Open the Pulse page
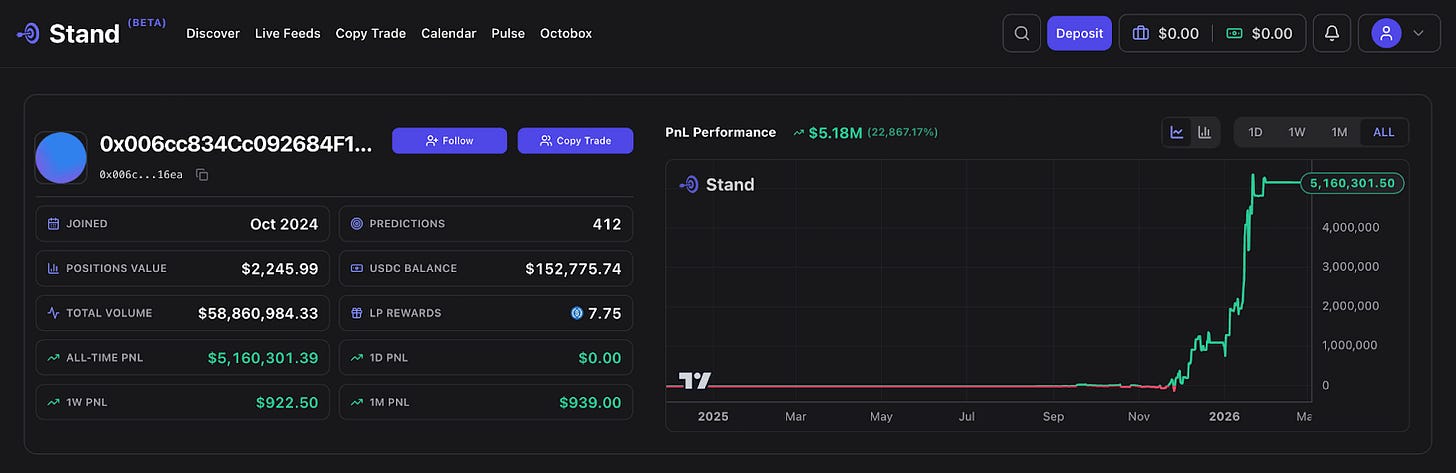Screen dimensions: 1456x473 [508, 33]
